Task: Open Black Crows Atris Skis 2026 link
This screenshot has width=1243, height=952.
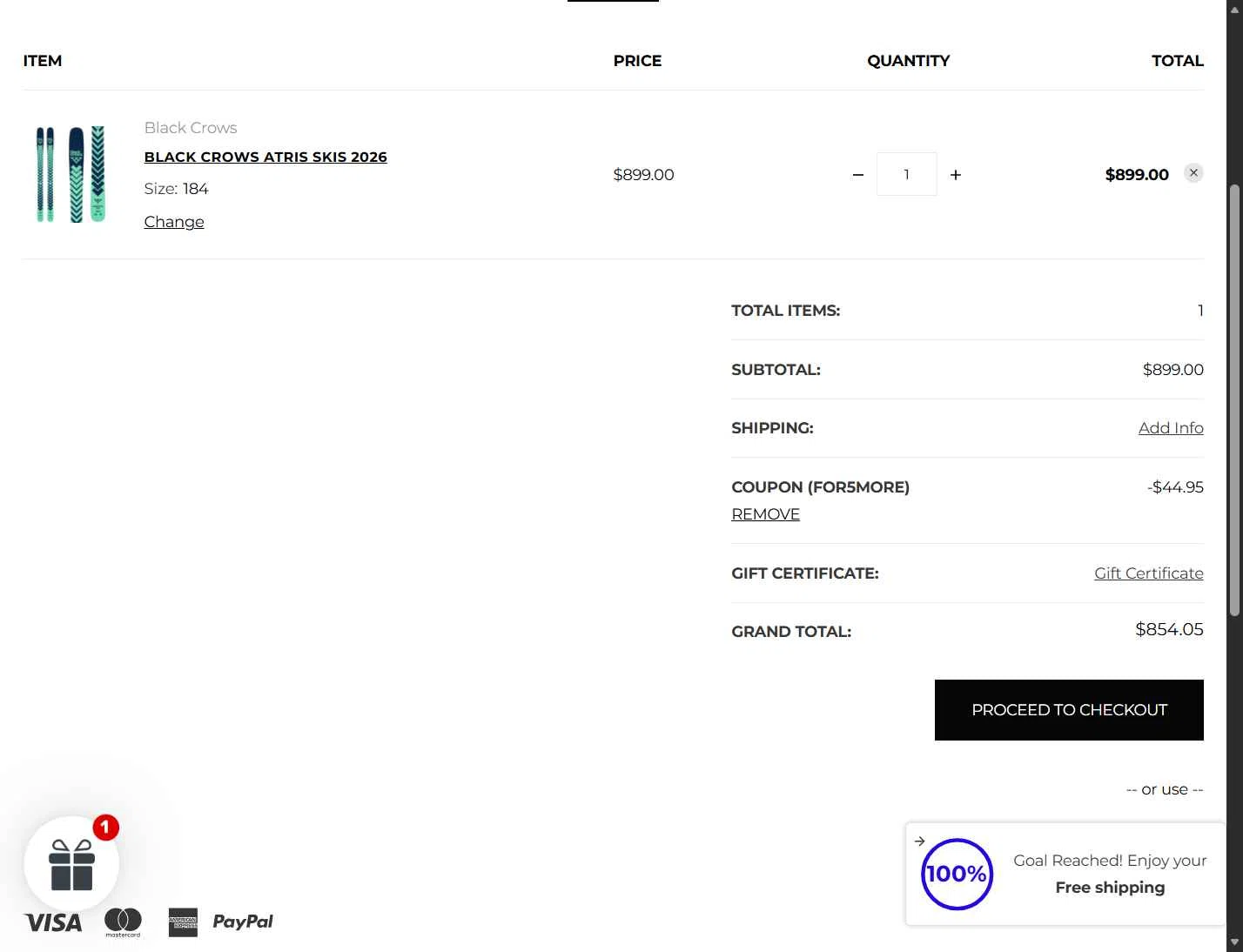Action: point(265,157)
